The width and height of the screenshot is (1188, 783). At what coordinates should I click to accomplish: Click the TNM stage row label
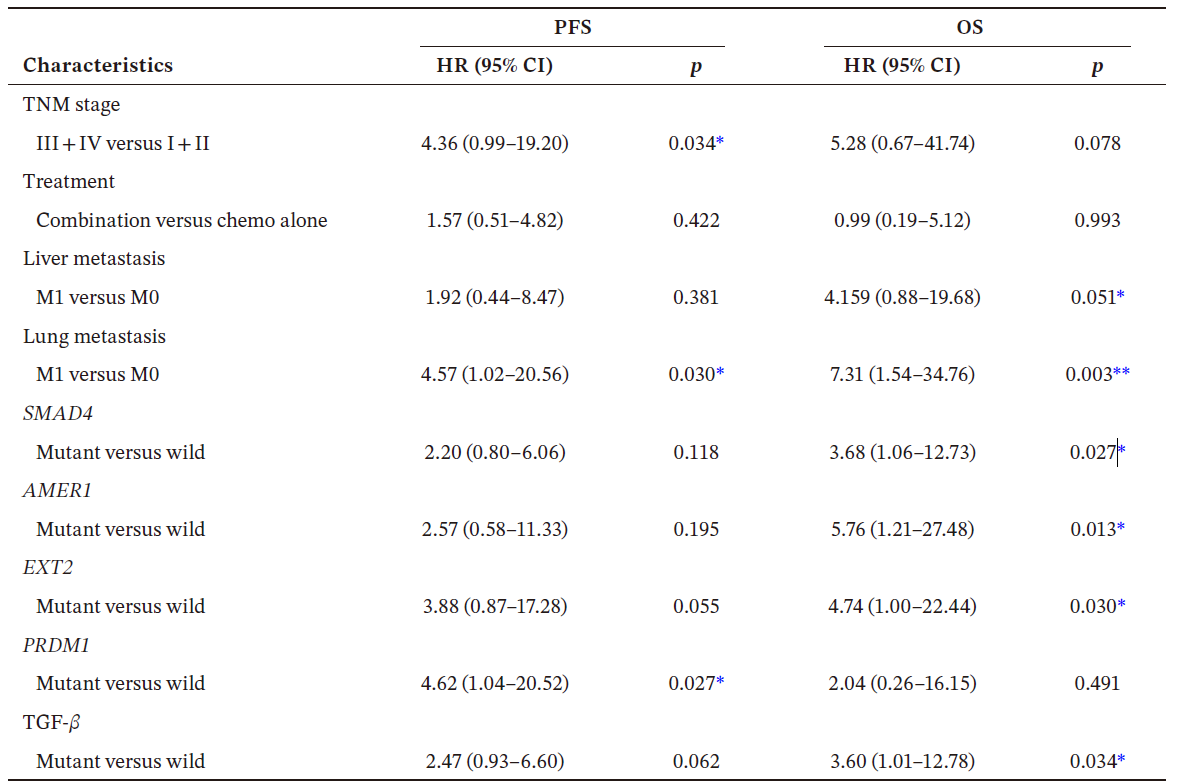pos(72,104)
